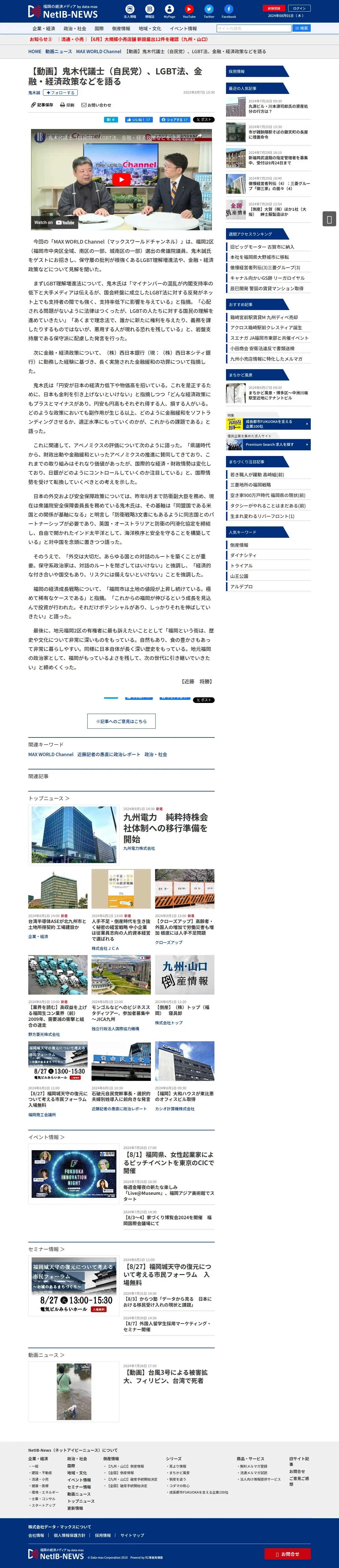Viewport: 339px width, 1568px height.
Task: Open the イベント情報 nav menu
Action: tap(183, 29)
